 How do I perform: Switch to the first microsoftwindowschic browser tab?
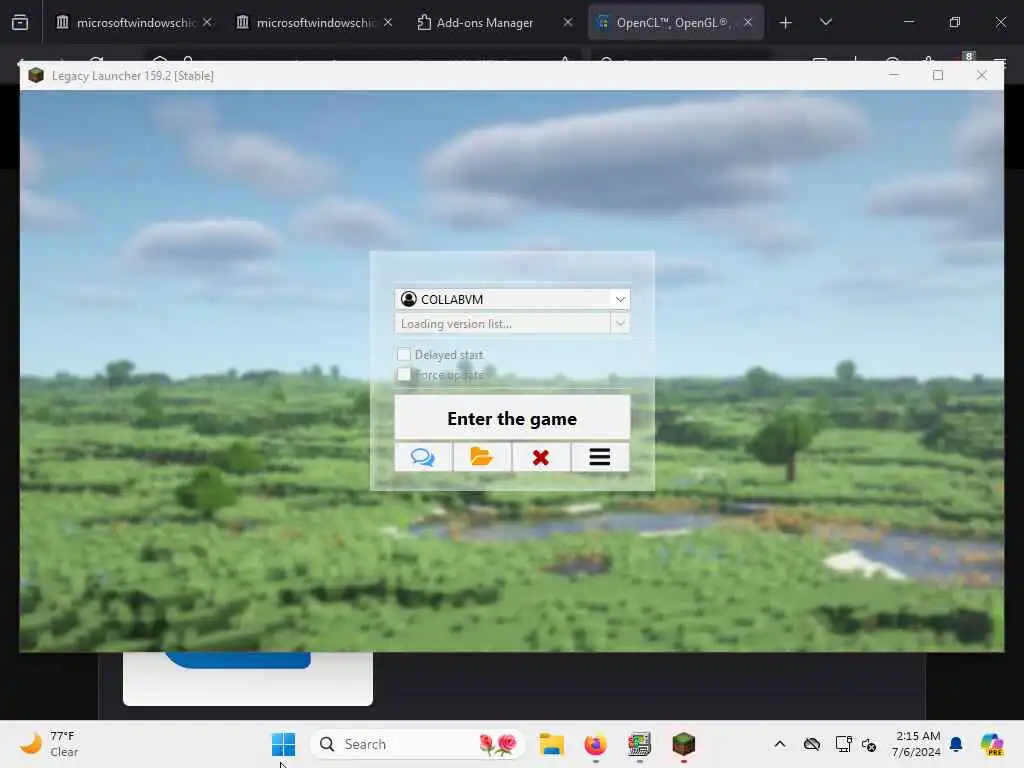133,22
